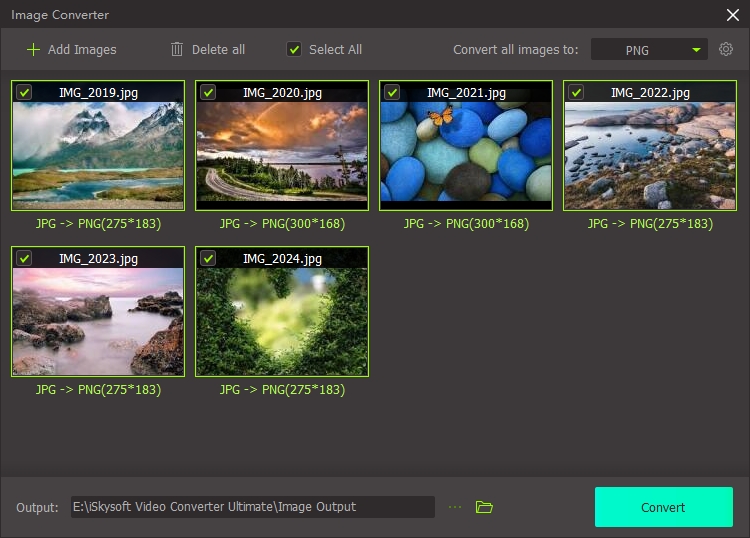Image resolution: width=750 pixels, height=538 pixels.
Task: Click the Add Images label
Action: click(82, 49)
